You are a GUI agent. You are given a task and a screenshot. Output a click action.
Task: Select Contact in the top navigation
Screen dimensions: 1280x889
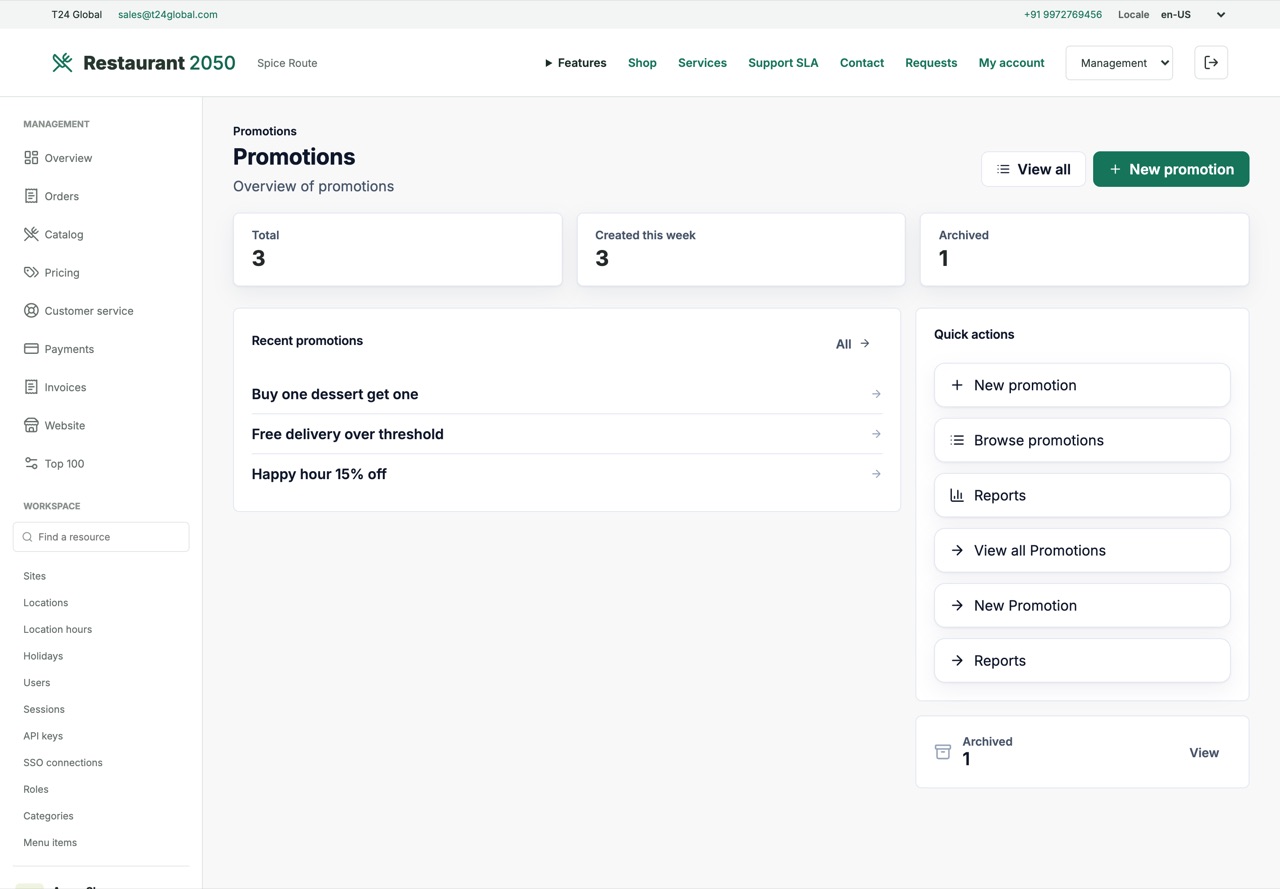(862, 63)
